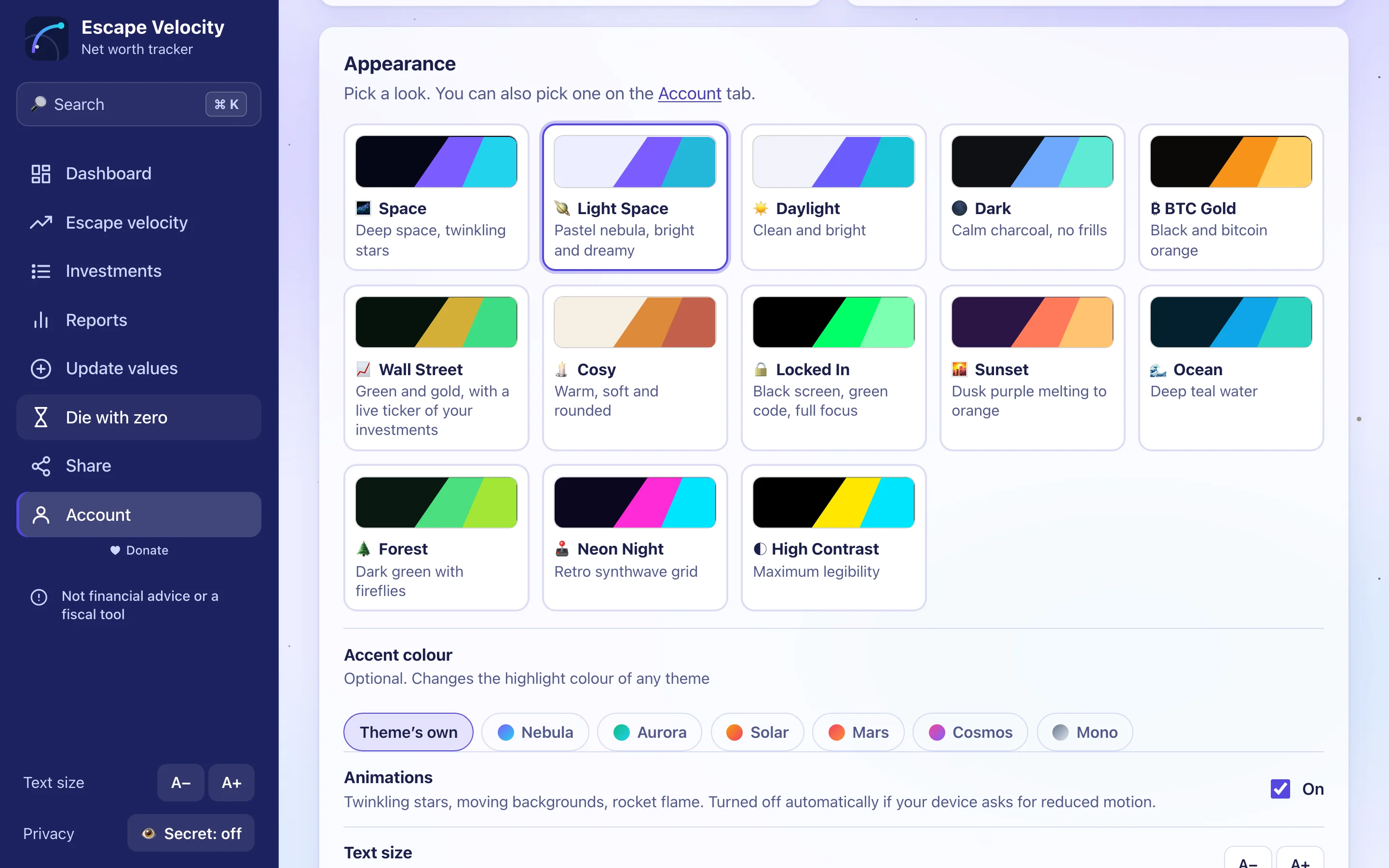Click the Dashboard grid icon
This screenshot has width=1389, height=868.
pos(41,174)
